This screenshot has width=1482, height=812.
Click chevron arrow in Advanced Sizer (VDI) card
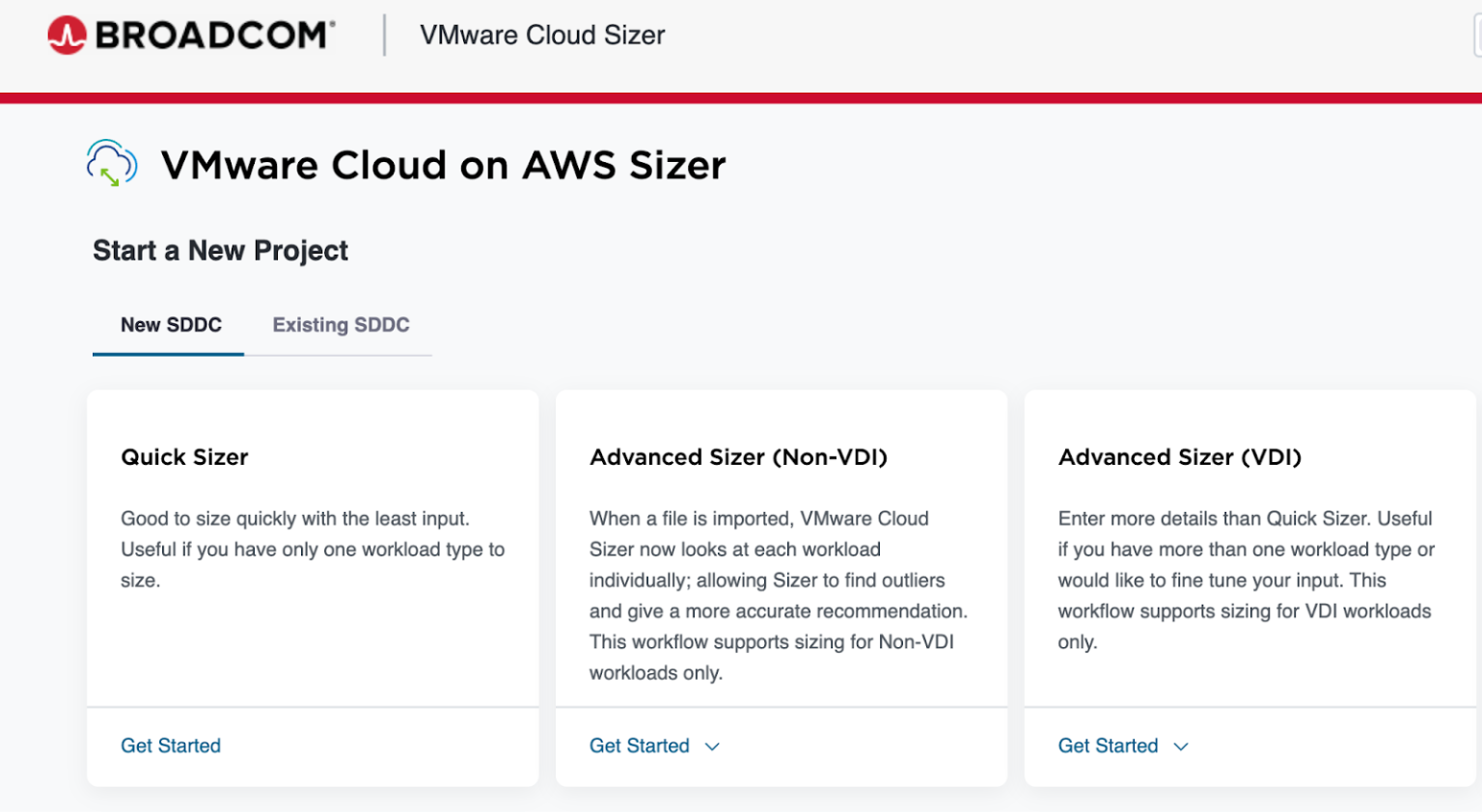pos(1181,746)
